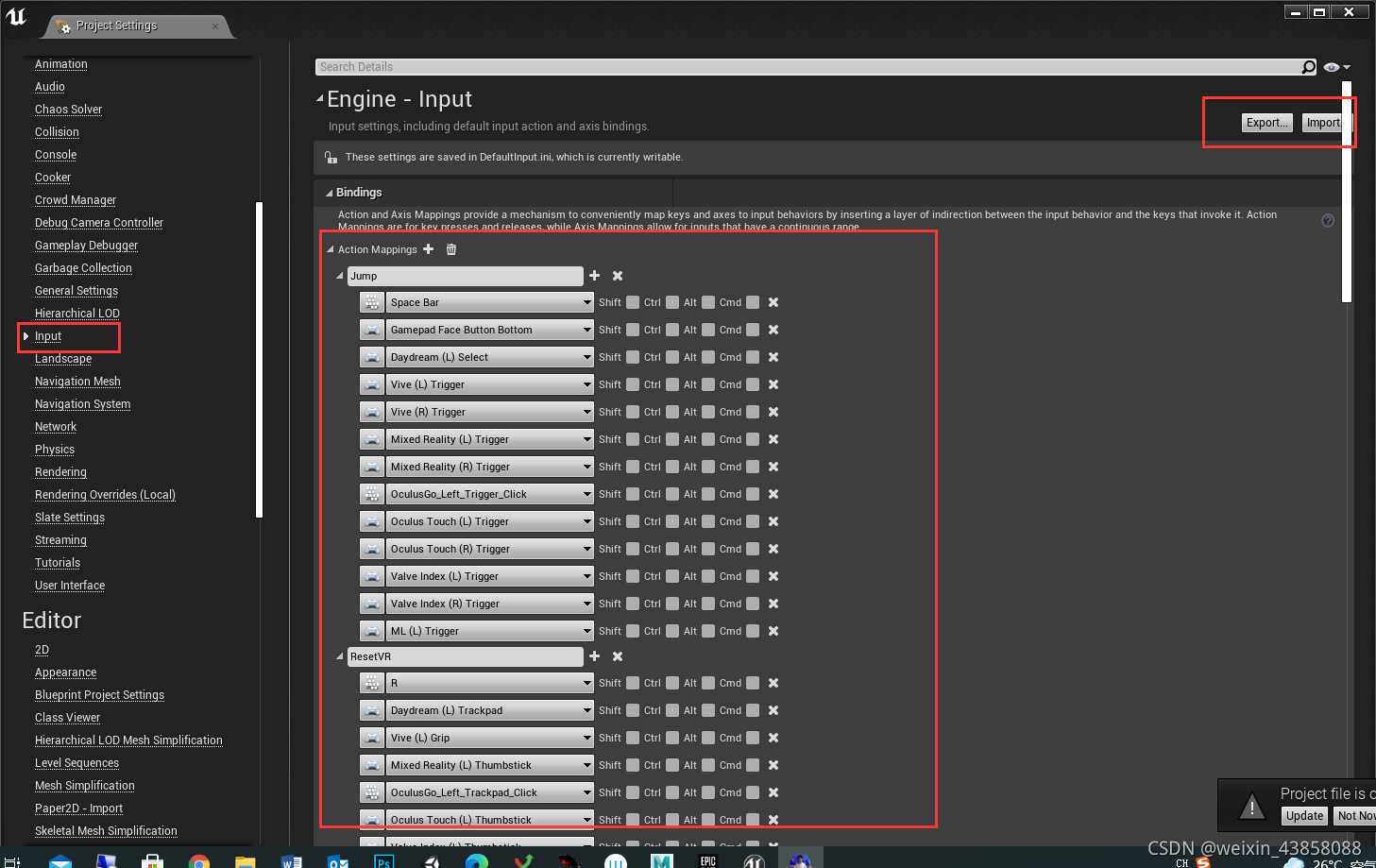Open Photoshop from the Windows taskbar
This screenshot has height=868, width=1376.
coord(383,860)
